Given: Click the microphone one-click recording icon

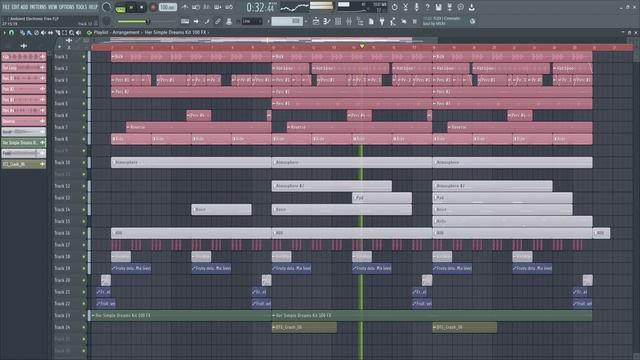Looking at the screenshot, I should click(x=416, y=7).
